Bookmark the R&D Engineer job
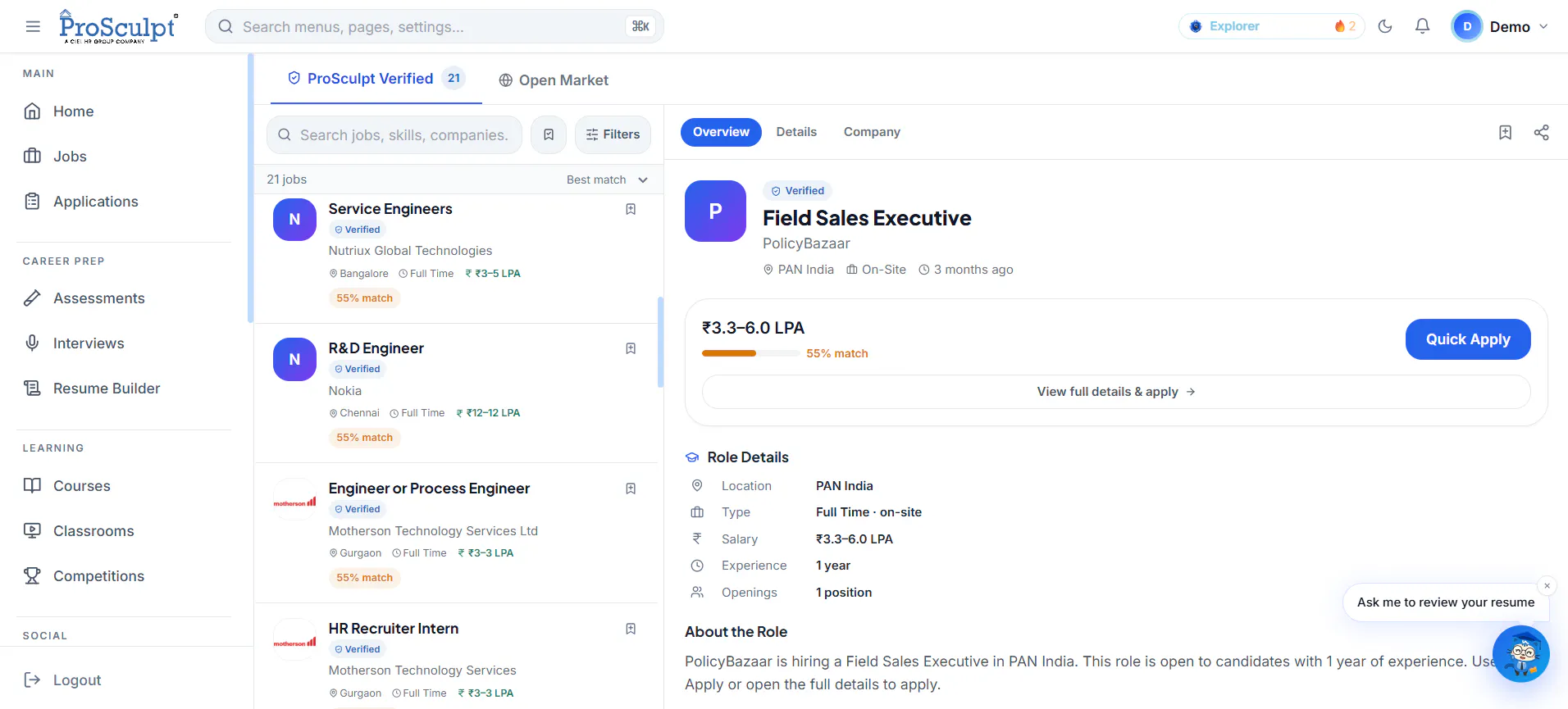Screen dimensions: 1568x709 [631, 348]
